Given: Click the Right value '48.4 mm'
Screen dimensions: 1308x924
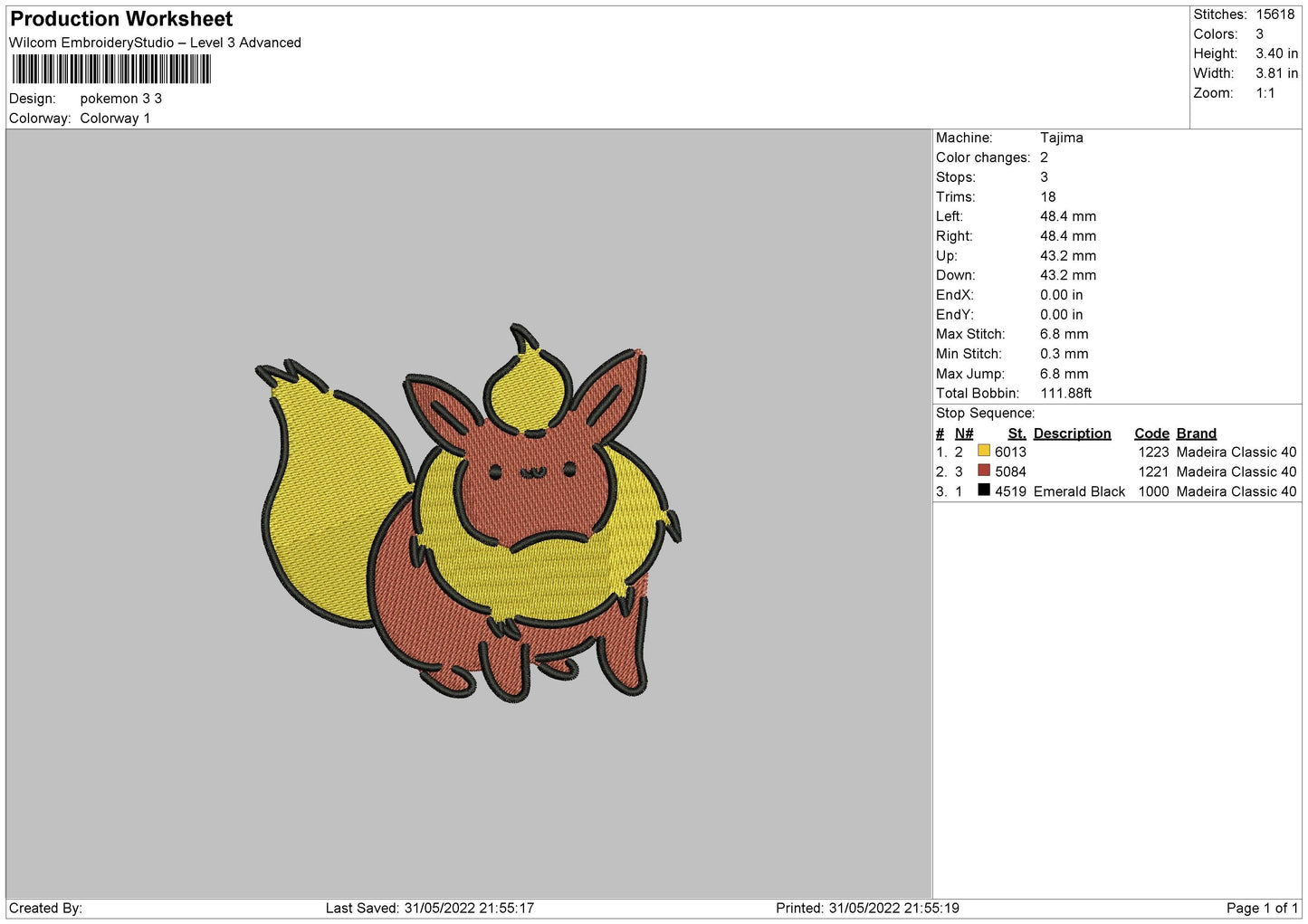Looking at the screenshot, I should (x=1068, y=236).
